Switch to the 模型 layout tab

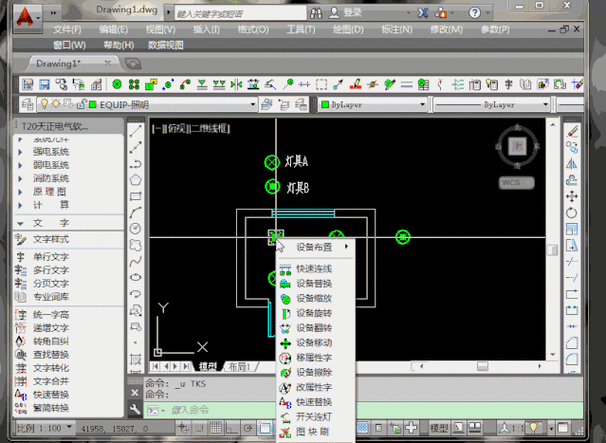(208, 366)
